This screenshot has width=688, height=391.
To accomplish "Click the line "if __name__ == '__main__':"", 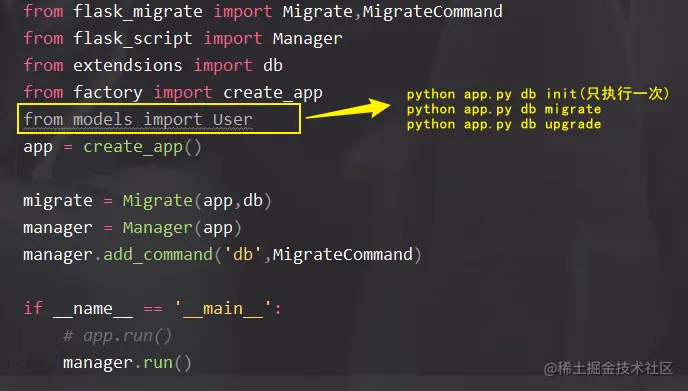I will 152,308.
